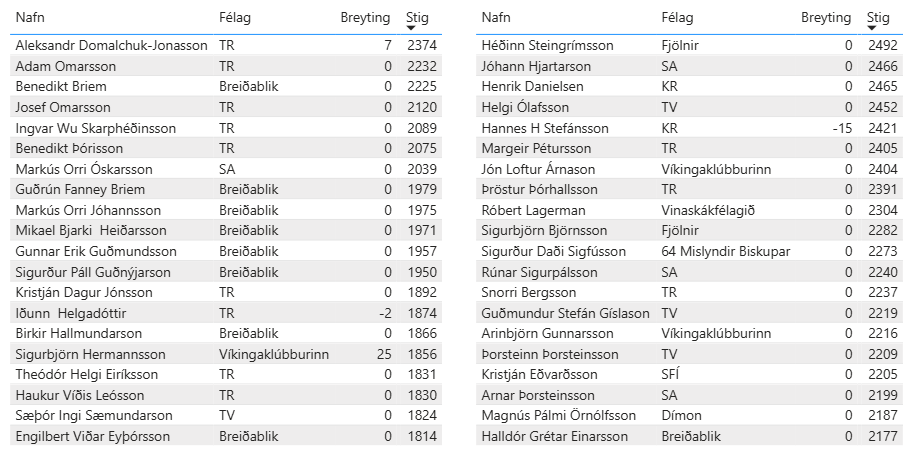Click the Vinaskákfélagið cell for Róbert Lagerman
This screenshot has width=912, height=454.
(708, 210)
